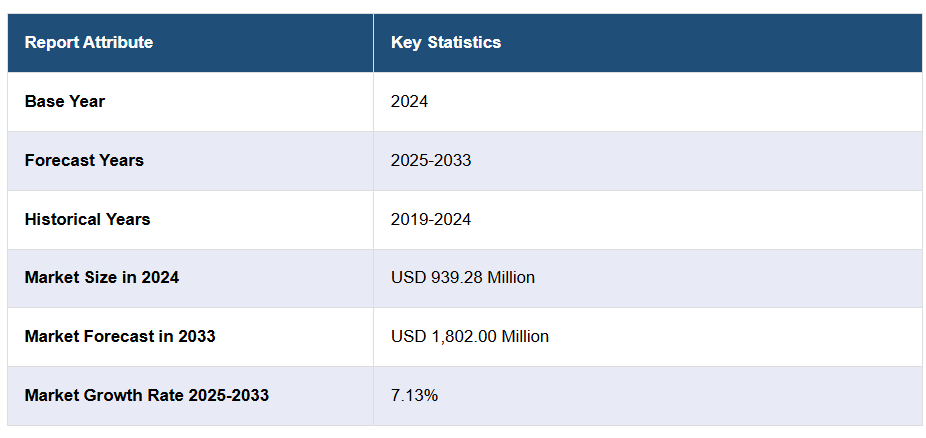This screenshot has height=438, width=926.
Task: Click the Base Year value 2024
Action: coord(410,101)
